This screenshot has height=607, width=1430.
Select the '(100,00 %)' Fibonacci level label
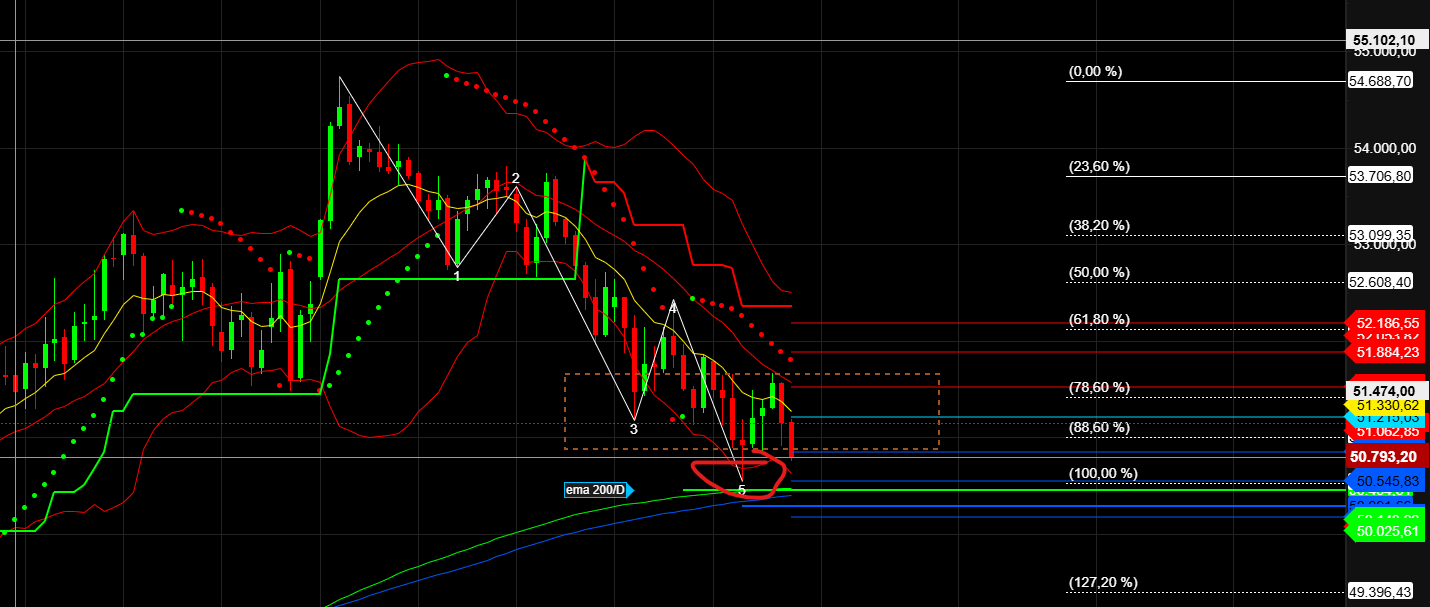coord(1103,473)
